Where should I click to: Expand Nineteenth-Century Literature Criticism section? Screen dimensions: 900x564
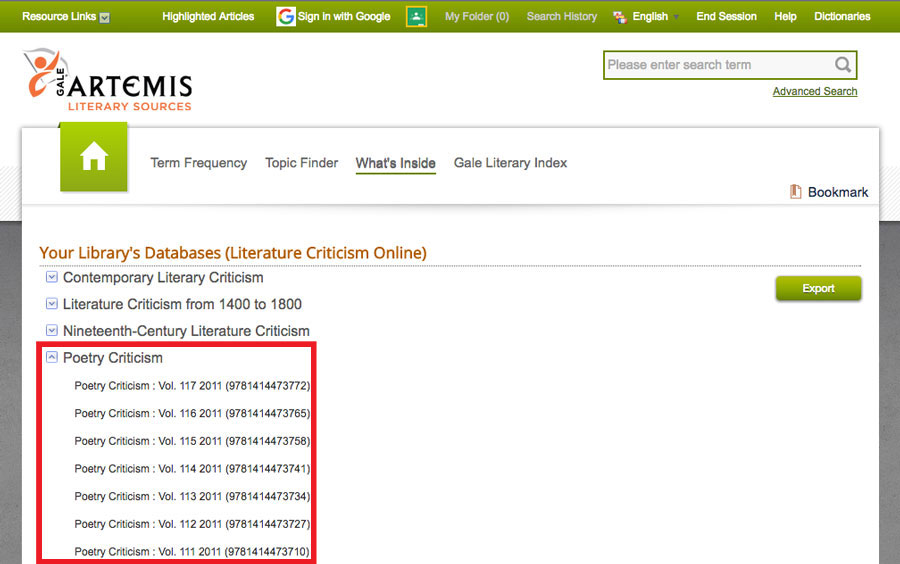(51, 330)
